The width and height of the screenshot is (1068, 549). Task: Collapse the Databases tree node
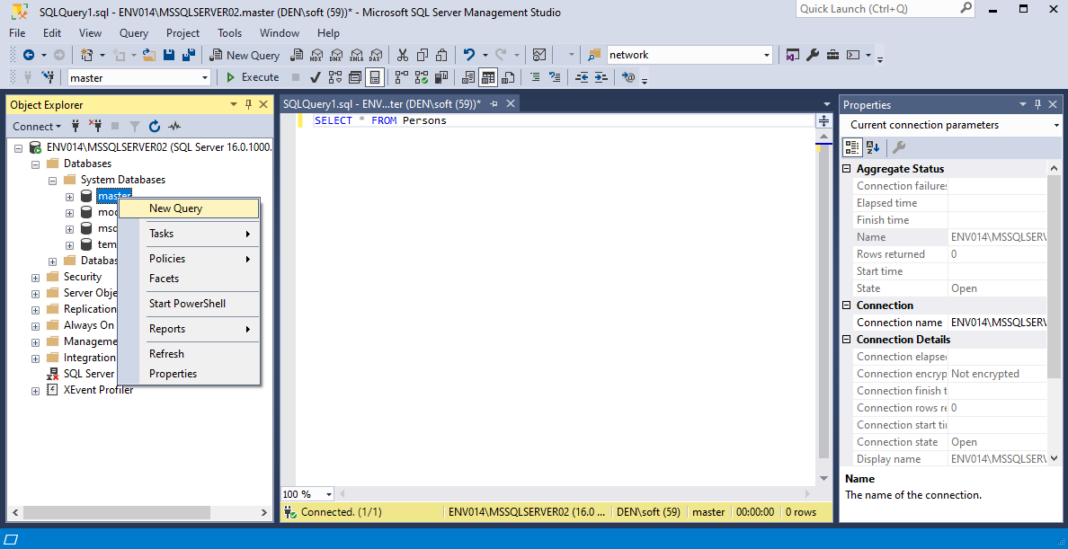[35, 163]
